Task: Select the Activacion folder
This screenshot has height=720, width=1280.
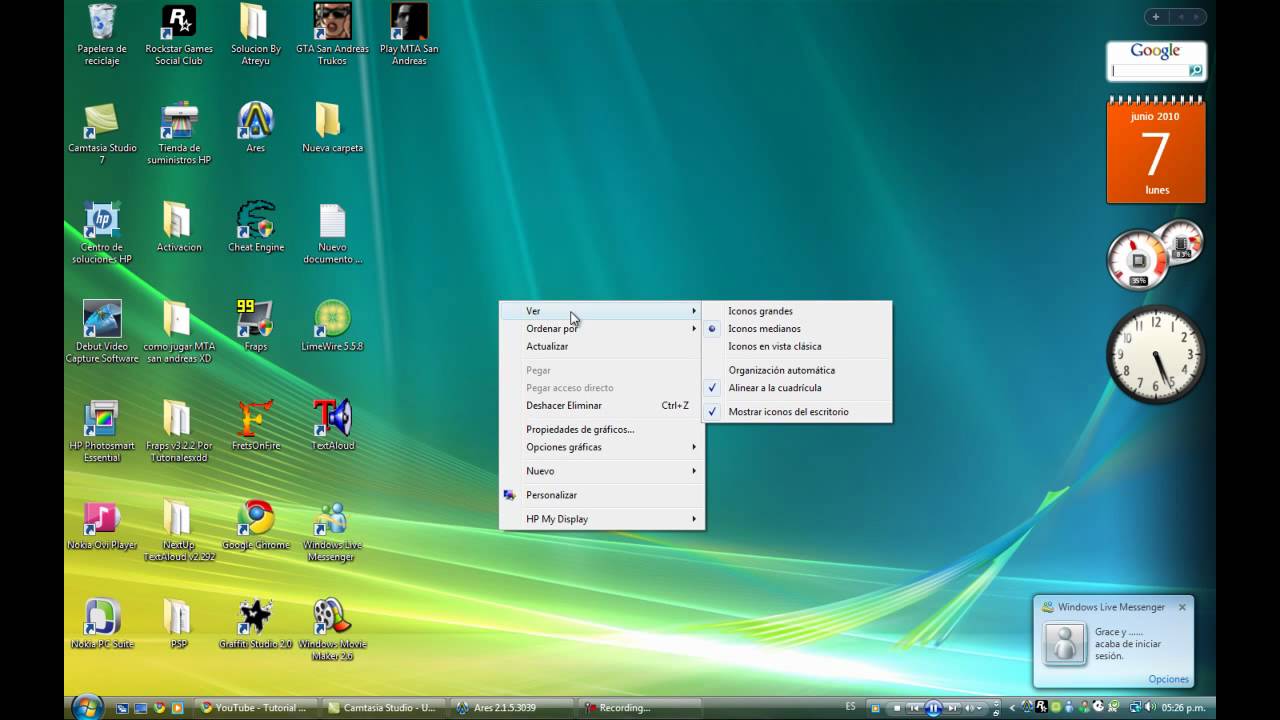Action: [x=179, y=226]
